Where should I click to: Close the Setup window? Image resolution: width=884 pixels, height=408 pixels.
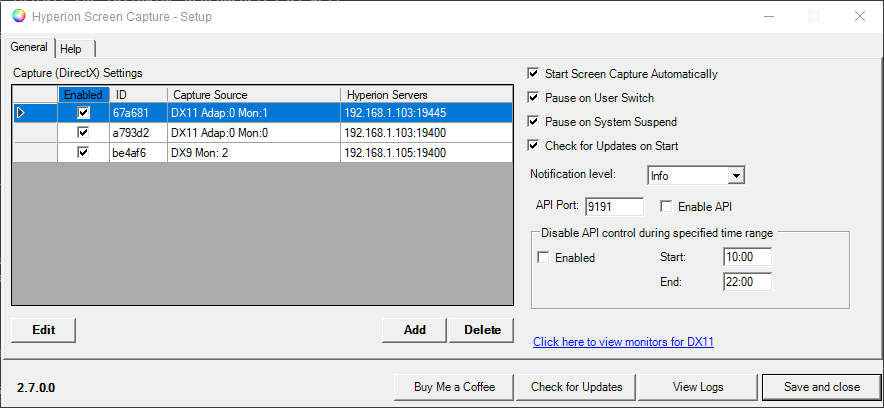pyautogui.click(x=860, y=16)
